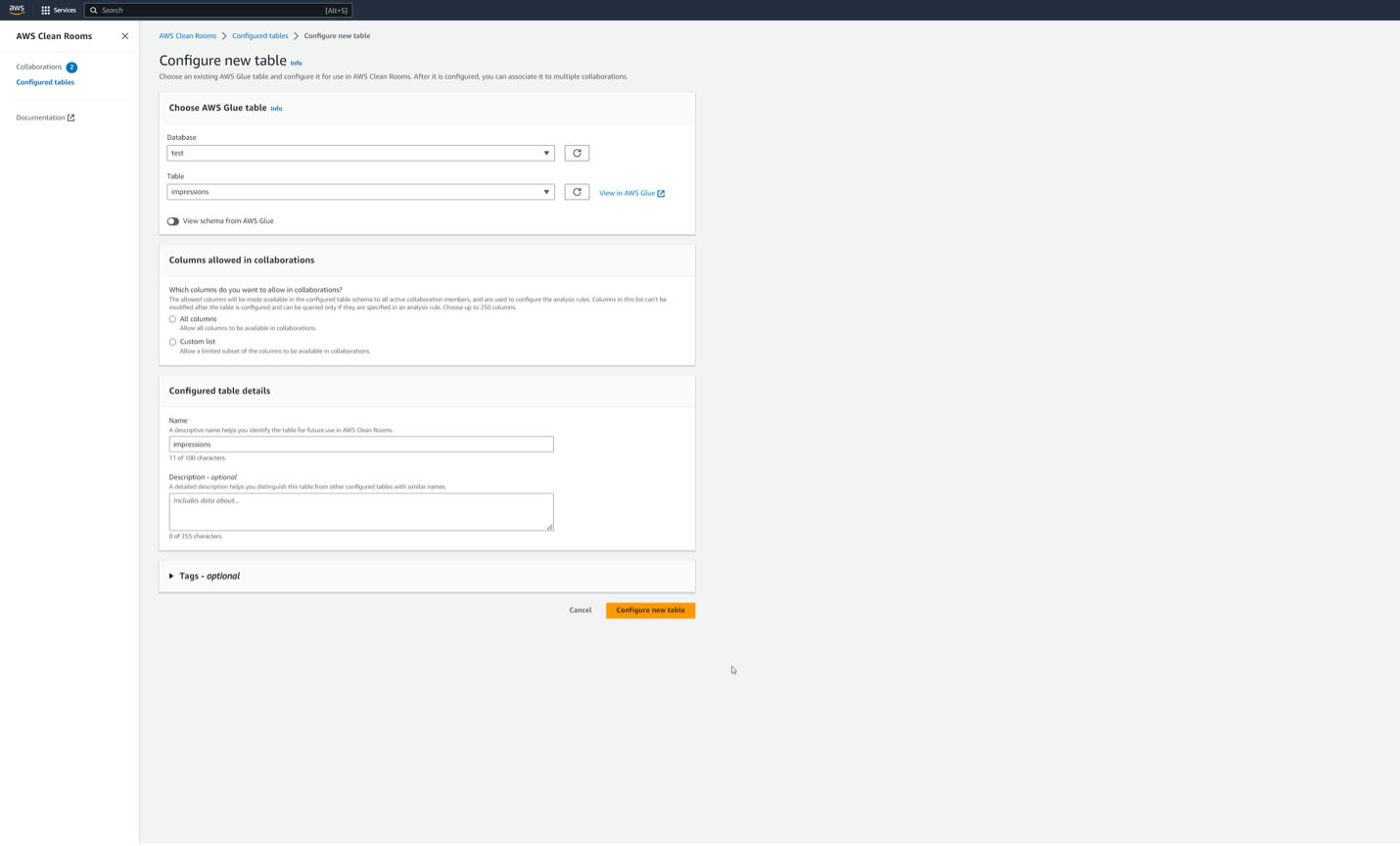Click the Name input field
1400x846 pixels.
(x=361, y=445)
